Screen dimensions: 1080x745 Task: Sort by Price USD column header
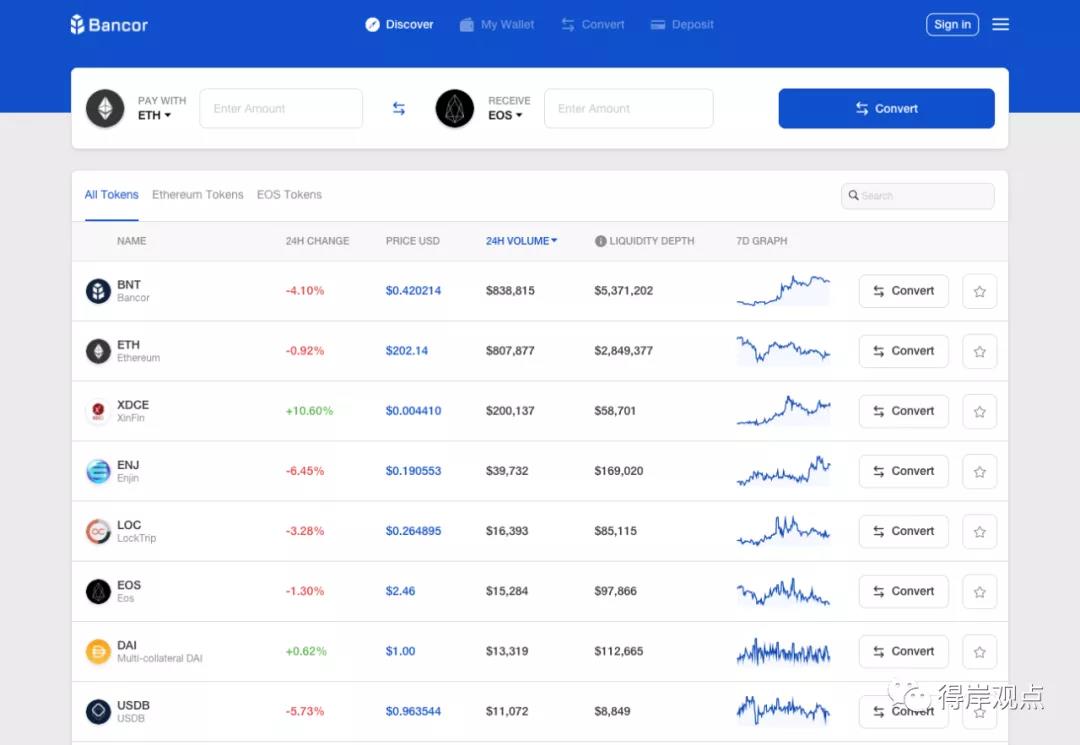click(413, 241)
